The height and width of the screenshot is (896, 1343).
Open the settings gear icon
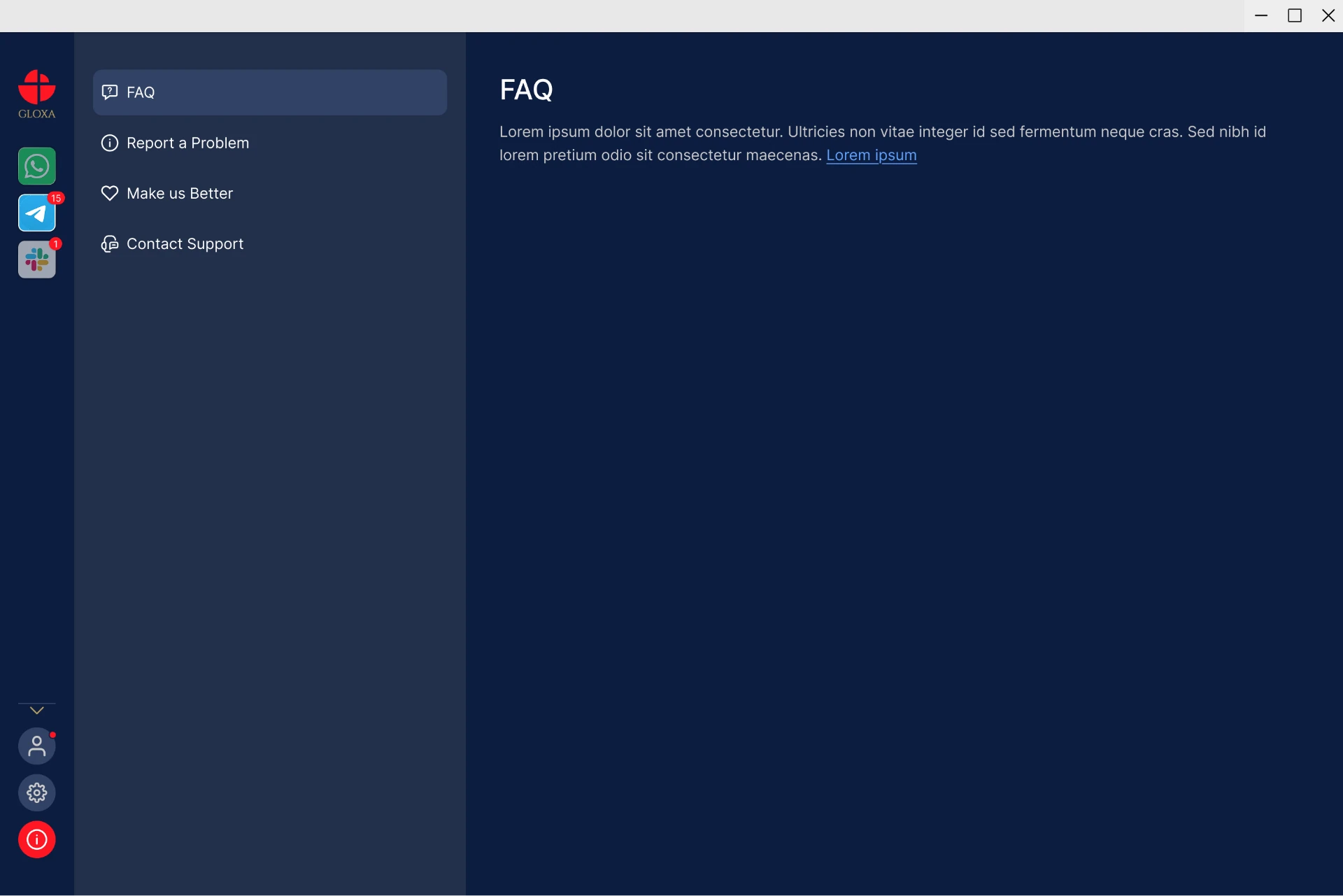pyautogui.click(x=36, y=793)
